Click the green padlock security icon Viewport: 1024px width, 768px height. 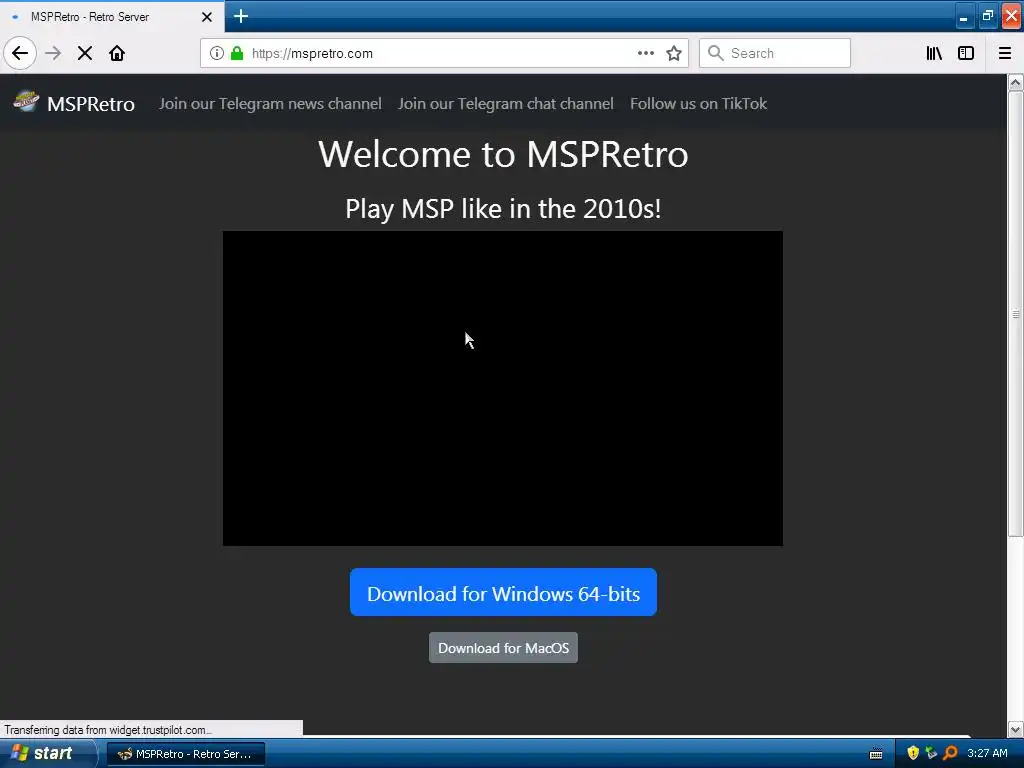(x=237, y=53)
